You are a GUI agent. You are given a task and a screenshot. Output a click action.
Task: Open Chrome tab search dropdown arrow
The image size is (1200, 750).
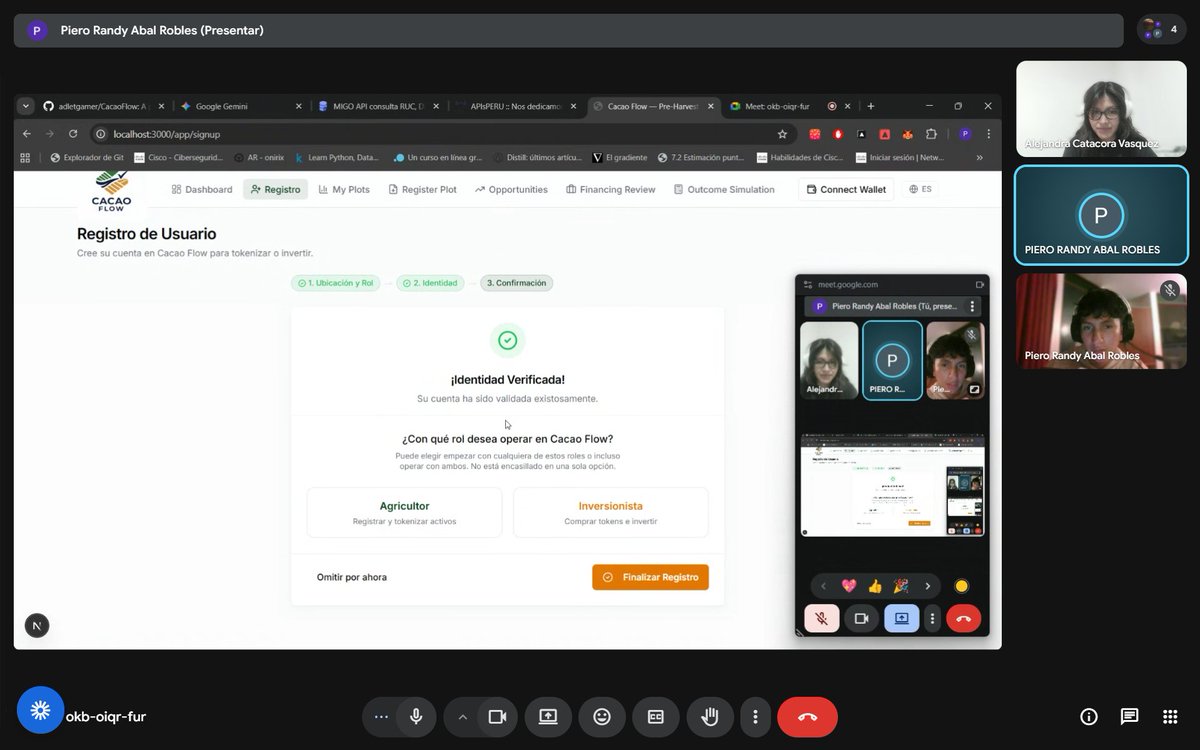point(25,106)
